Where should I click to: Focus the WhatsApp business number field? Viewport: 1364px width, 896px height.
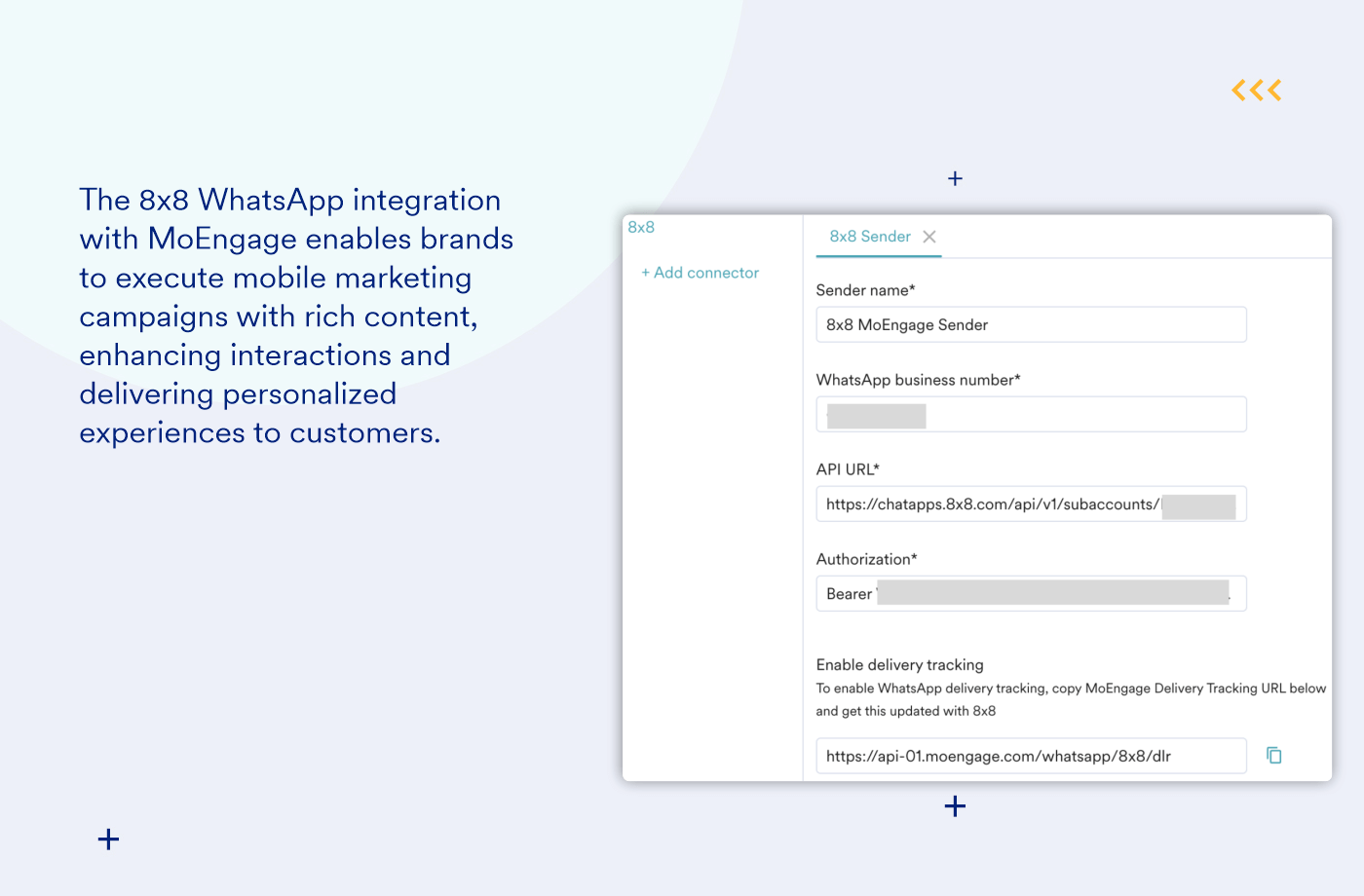(x=1031, y=414)
